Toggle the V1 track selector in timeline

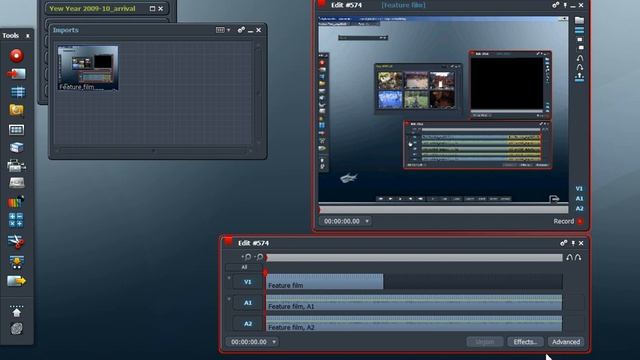[248, 282]
